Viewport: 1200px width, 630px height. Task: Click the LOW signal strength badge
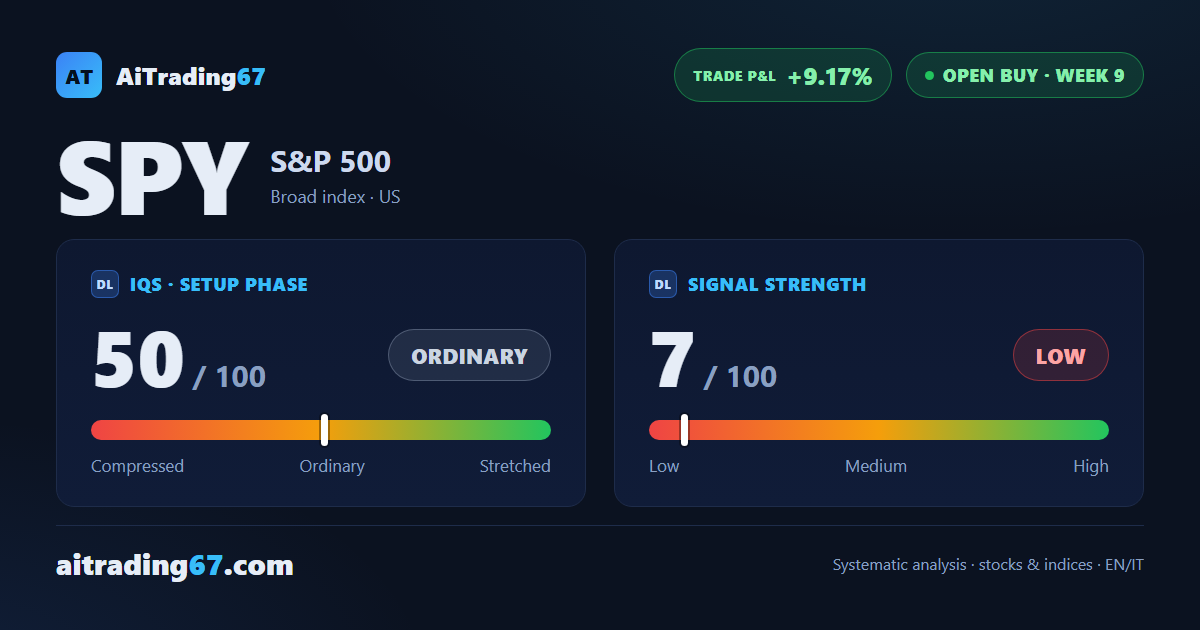[1061, 355]
